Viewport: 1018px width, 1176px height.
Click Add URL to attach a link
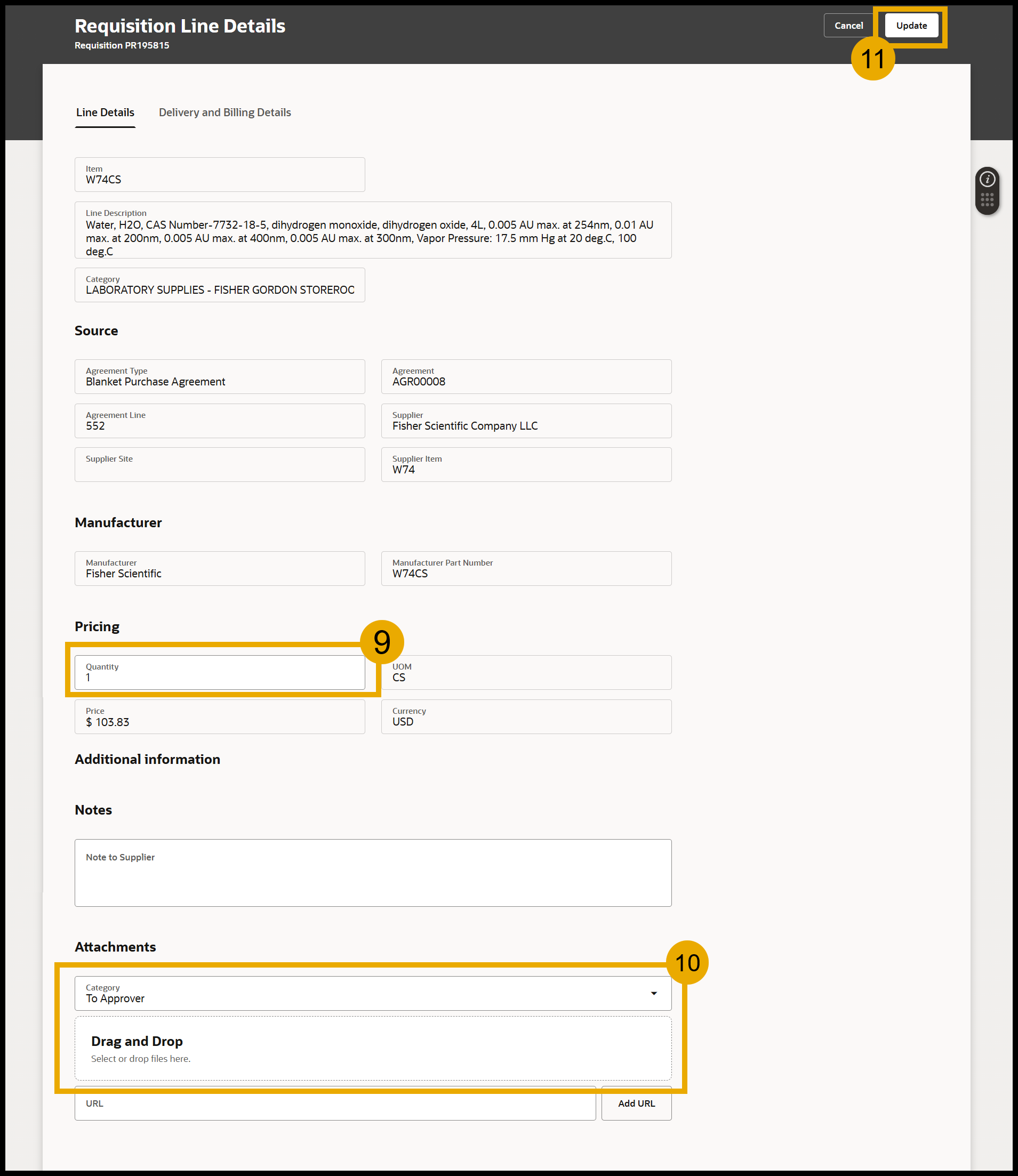(636, 1103)
